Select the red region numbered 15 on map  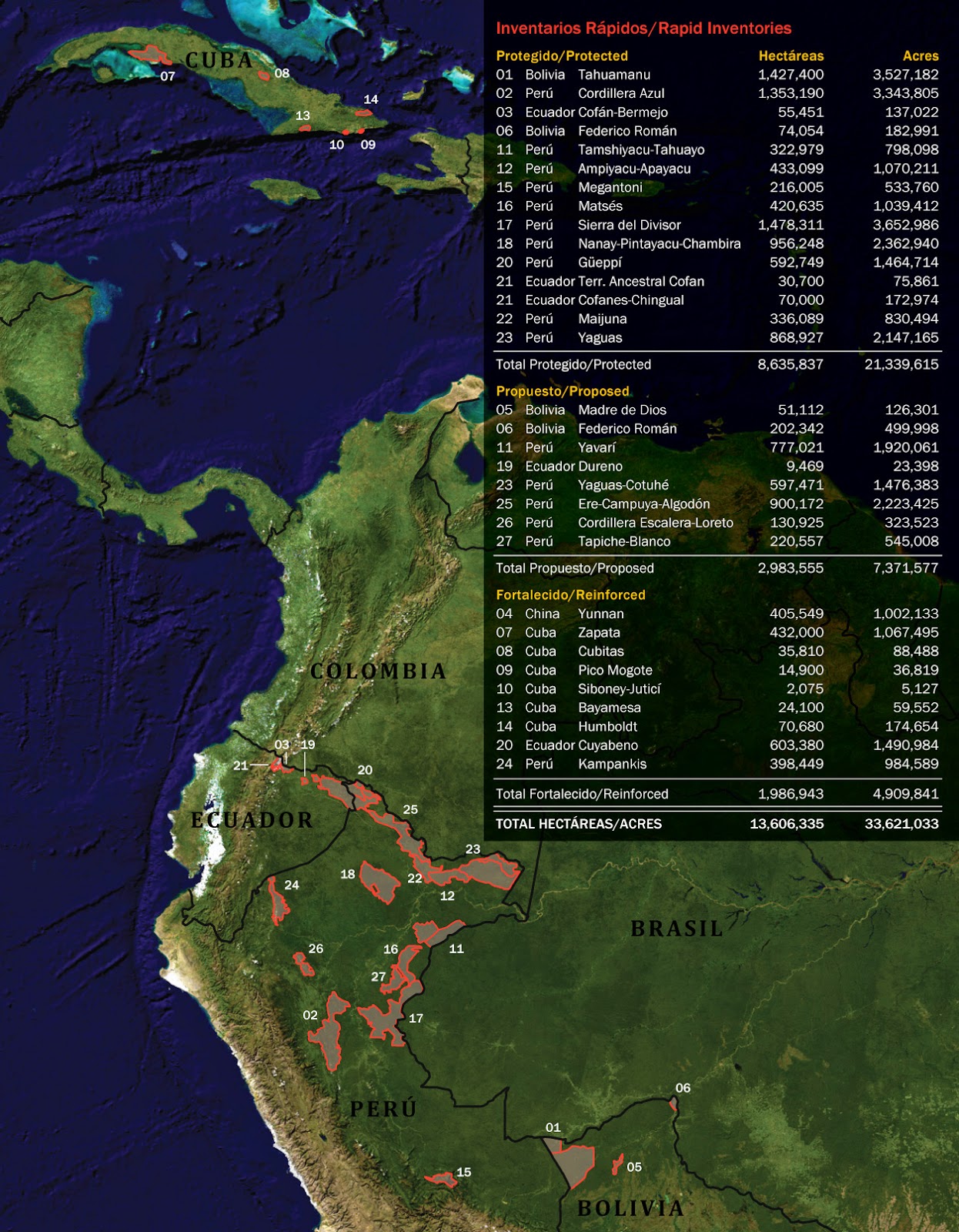point(442,1179)
